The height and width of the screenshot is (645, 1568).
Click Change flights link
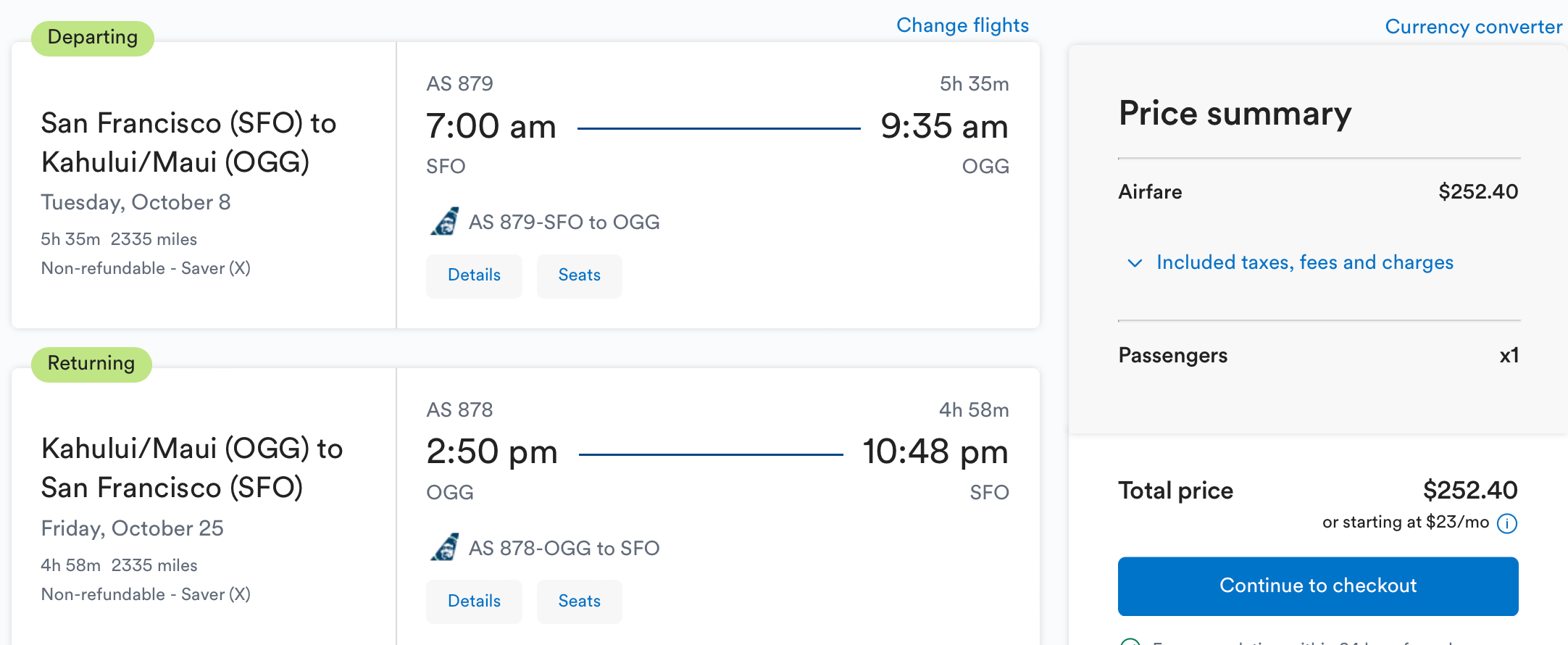coord(962,25)
